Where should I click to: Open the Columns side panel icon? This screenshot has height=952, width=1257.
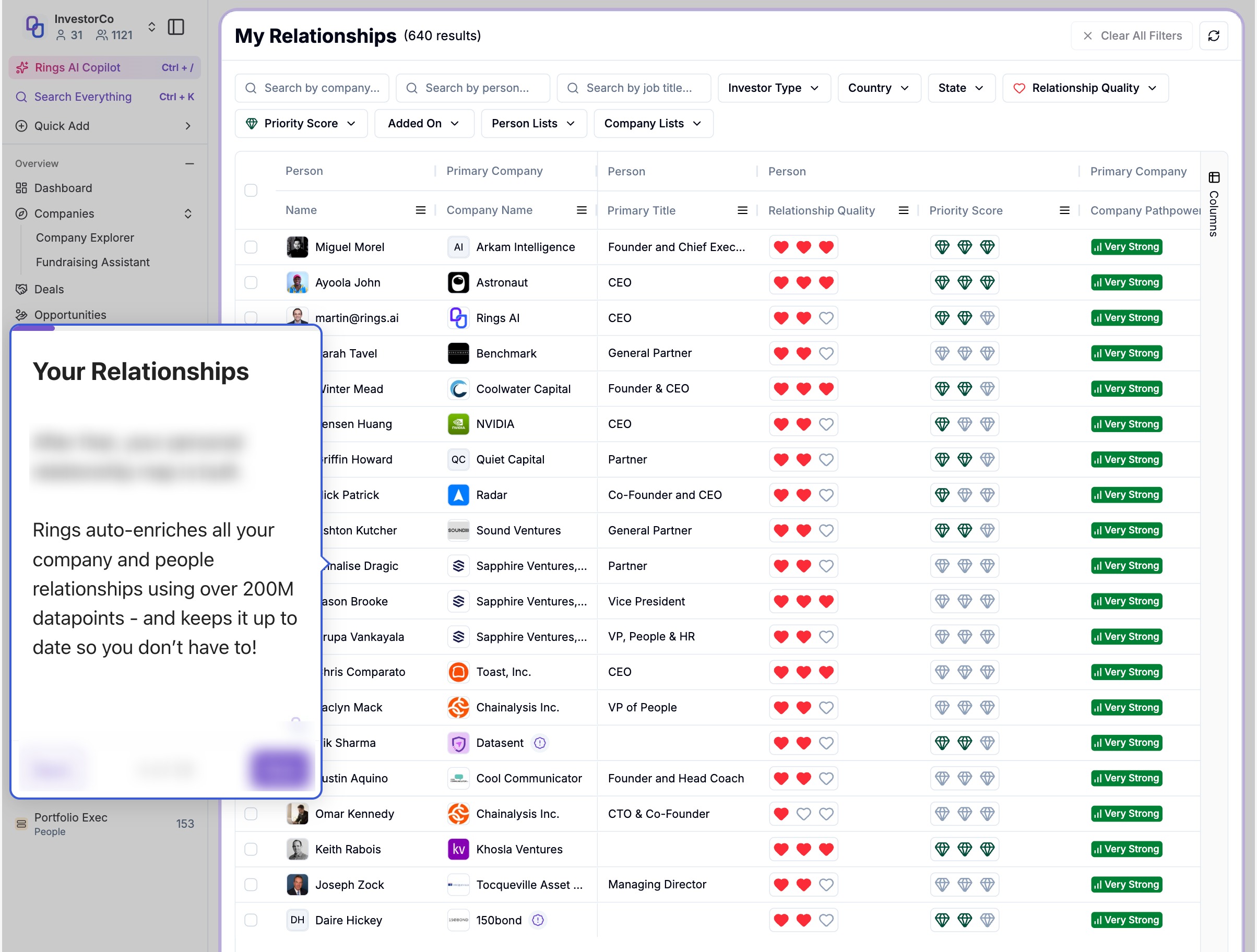1214,178
